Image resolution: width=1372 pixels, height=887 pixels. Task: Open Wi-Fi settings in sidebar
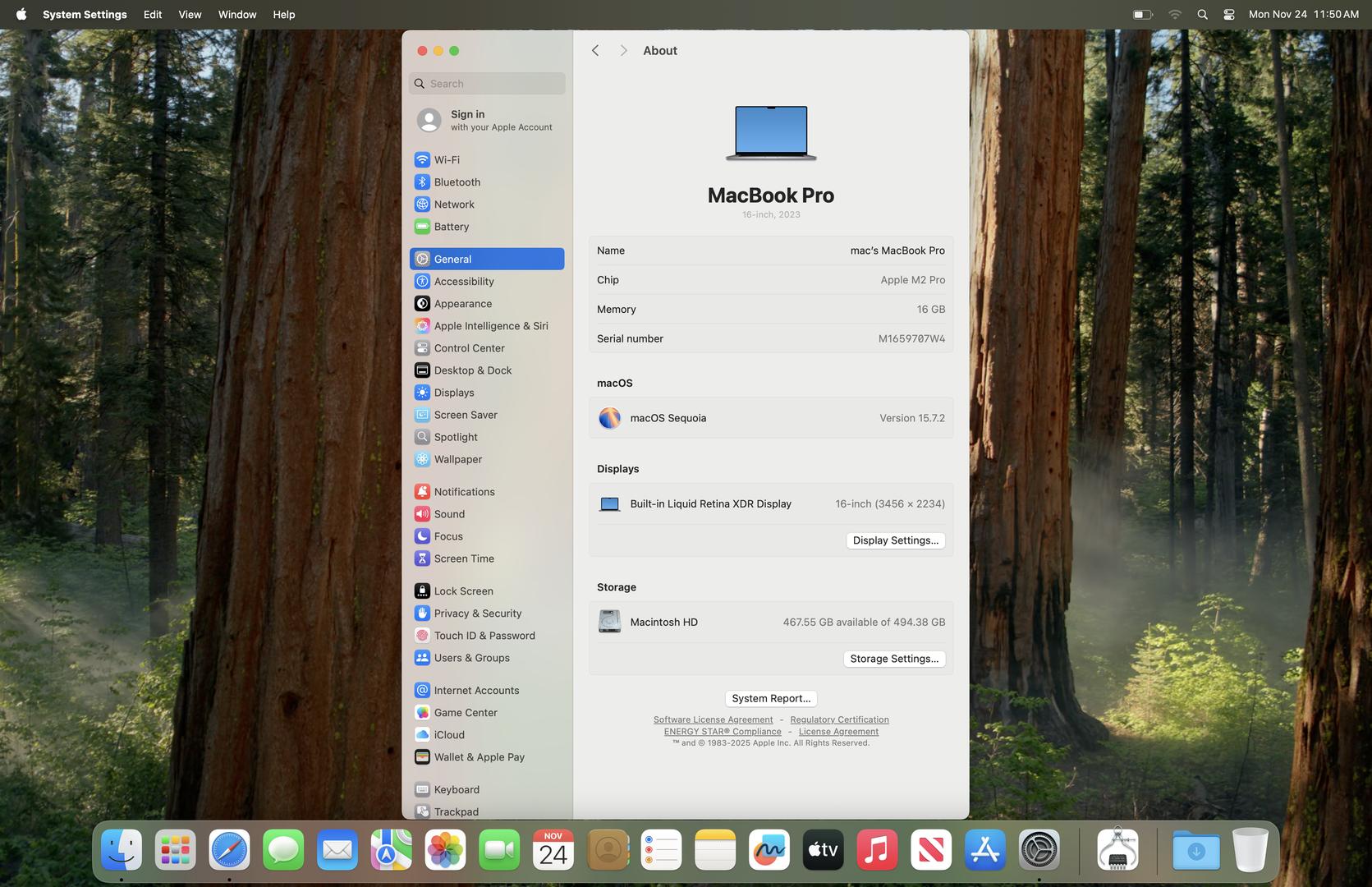[447, 159]
